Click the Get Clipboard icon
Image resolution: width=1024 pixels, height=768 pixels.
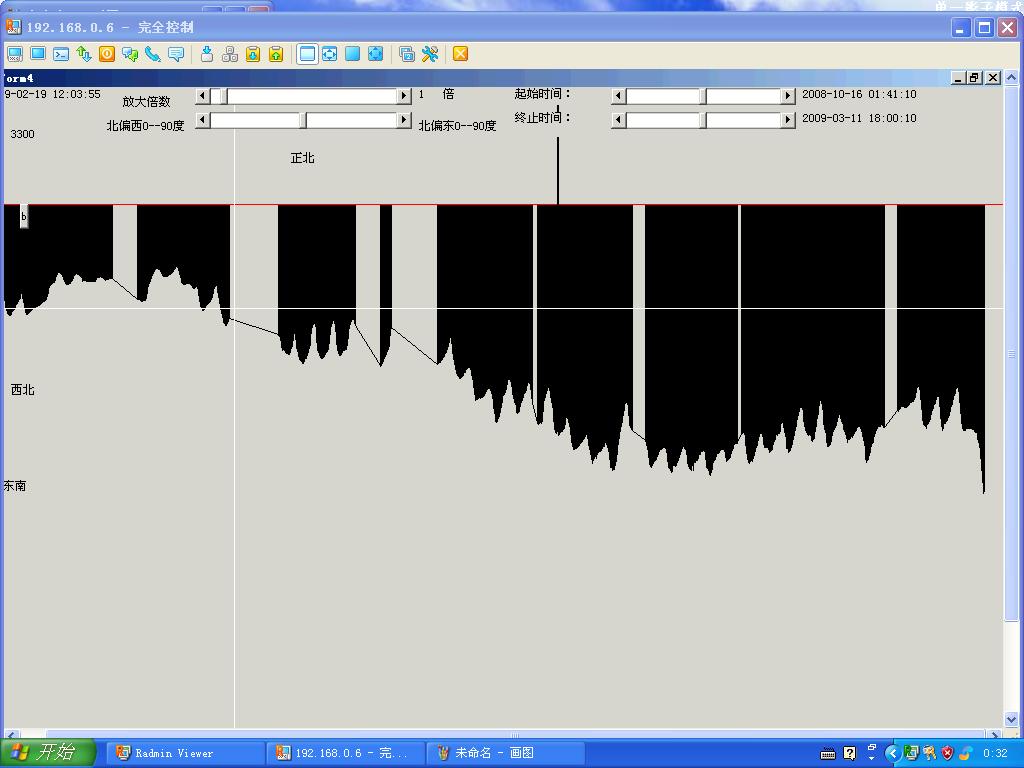pos(276,54)
